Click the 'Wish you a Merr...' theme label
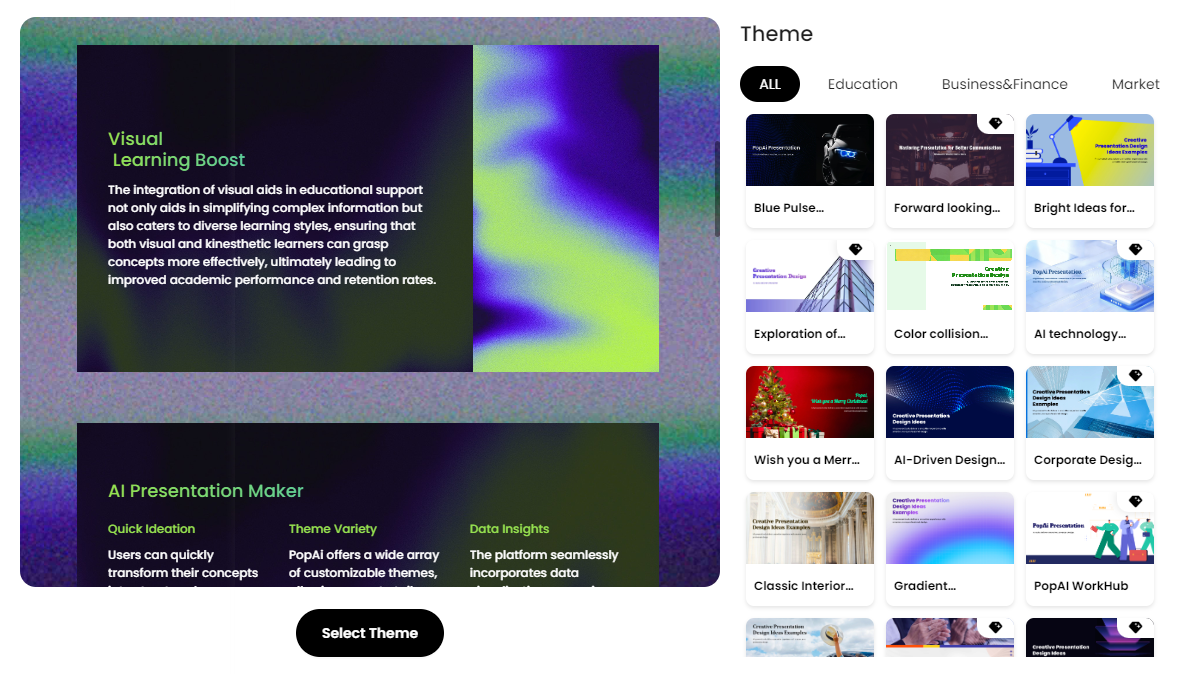This screenshot has height=674, width=1192. pos(807,460)
